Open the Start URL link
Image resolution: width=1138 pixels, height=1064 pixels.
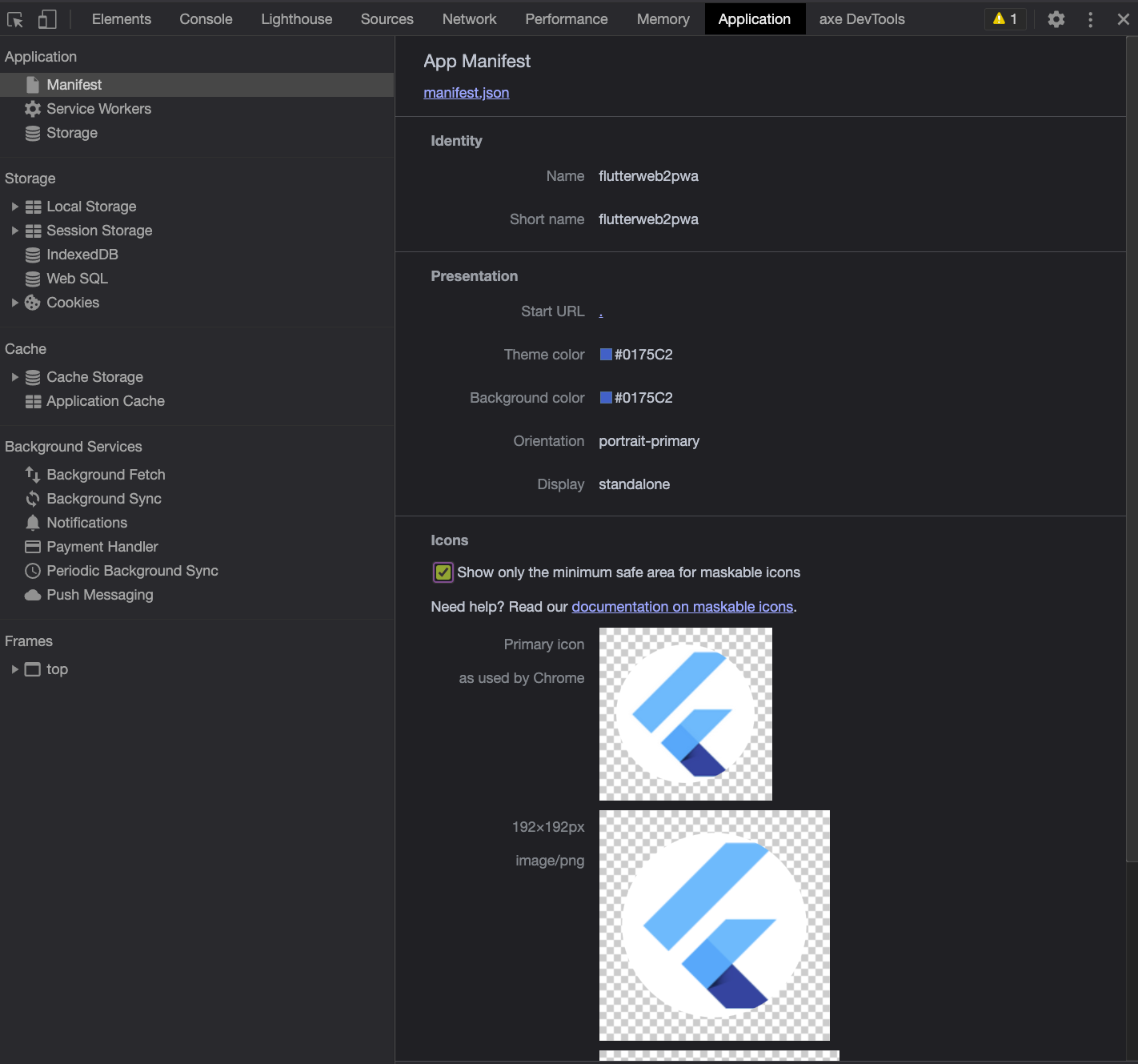[x=601, y=312]
